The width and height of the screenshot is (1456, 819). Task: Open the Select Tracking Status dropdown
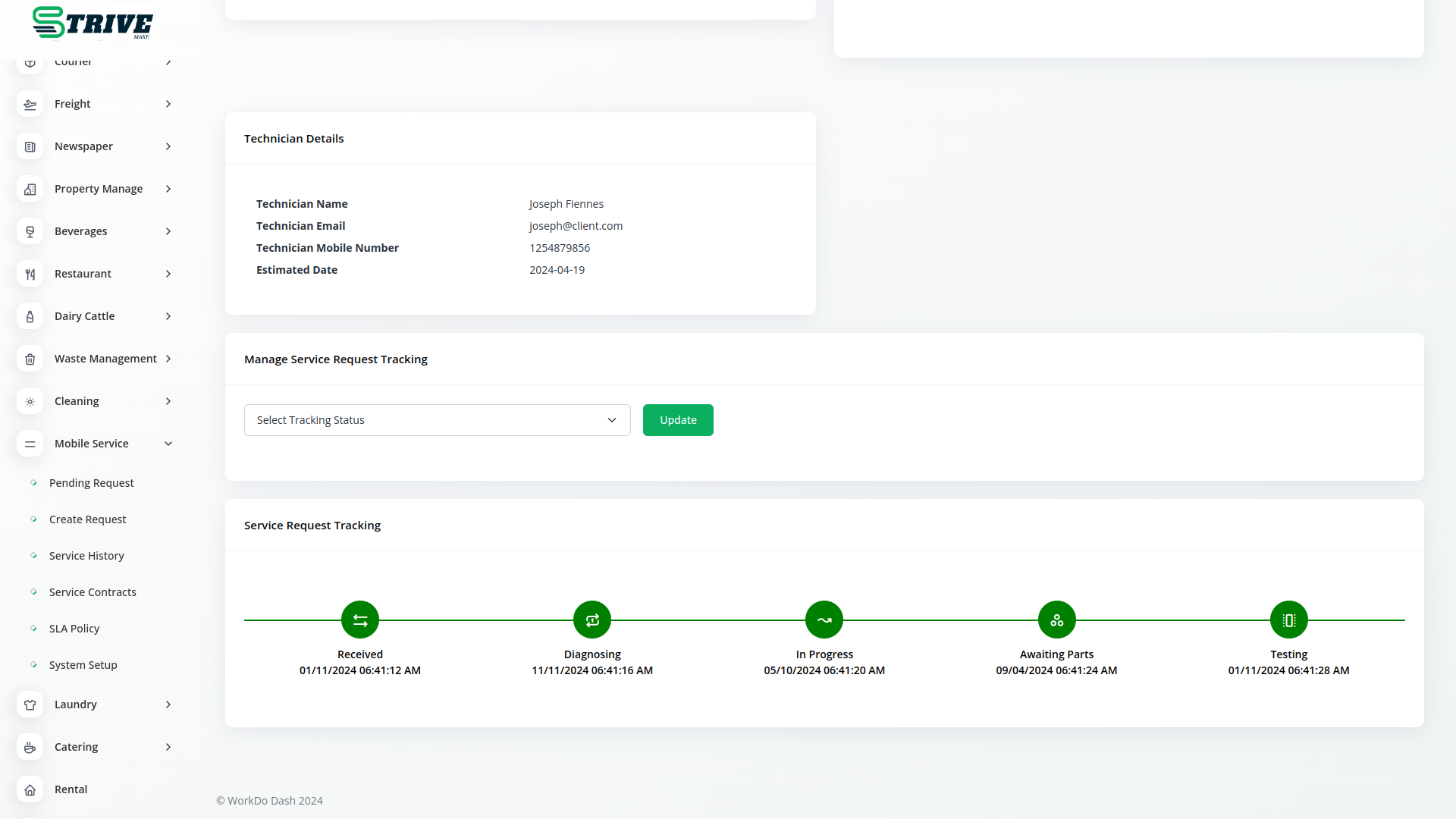tap(437, 420)
